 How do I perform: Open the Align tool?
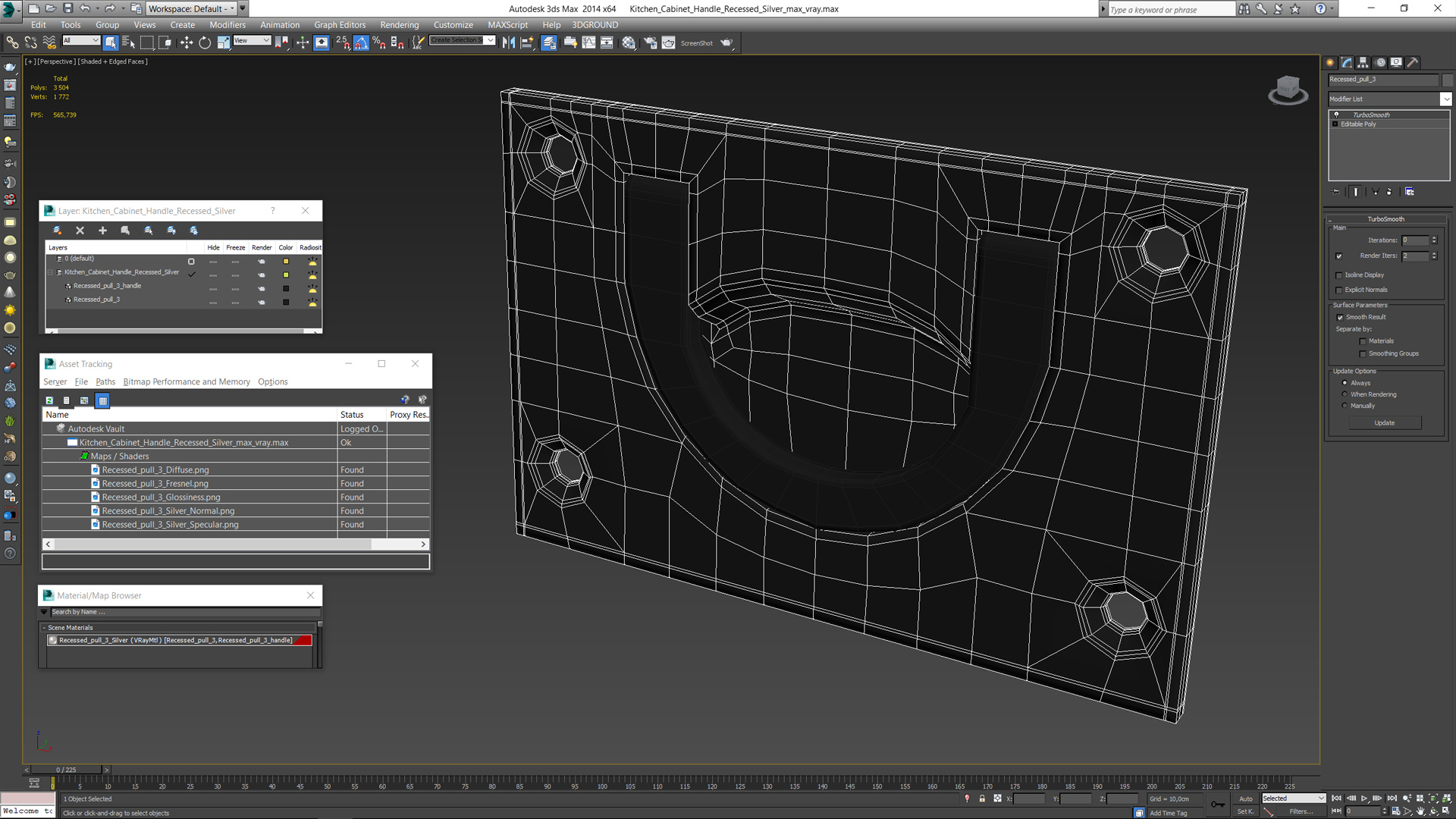(527, 42)
